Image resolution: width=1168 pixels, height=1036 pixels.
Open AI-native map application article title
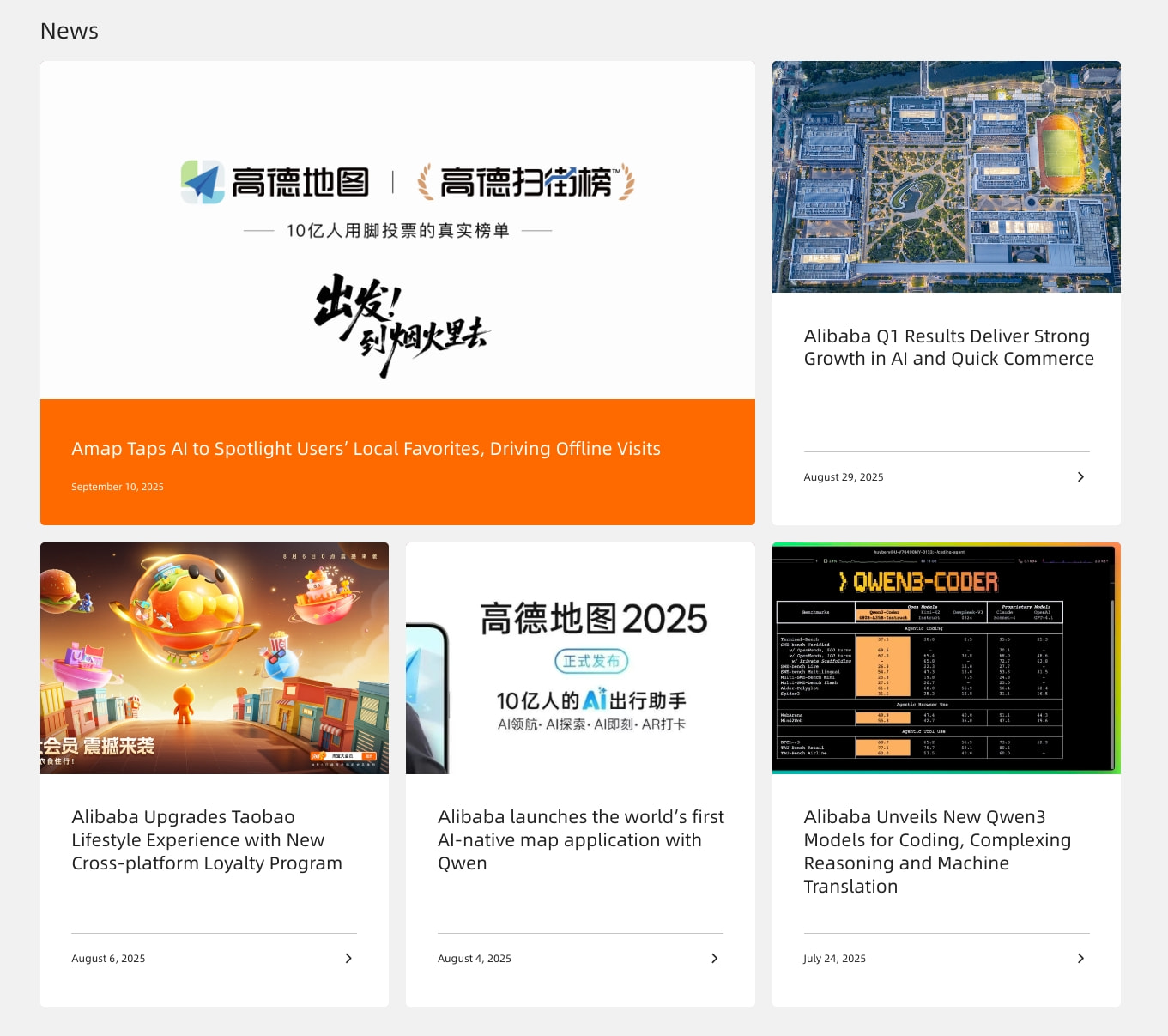tap(581, 840)
